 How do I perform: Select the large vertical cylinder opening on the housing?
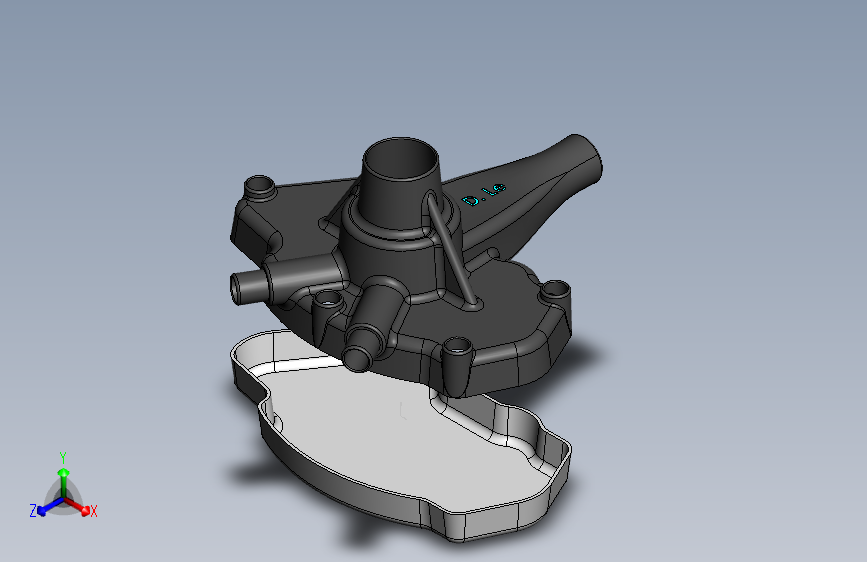(x=400, y=159)
